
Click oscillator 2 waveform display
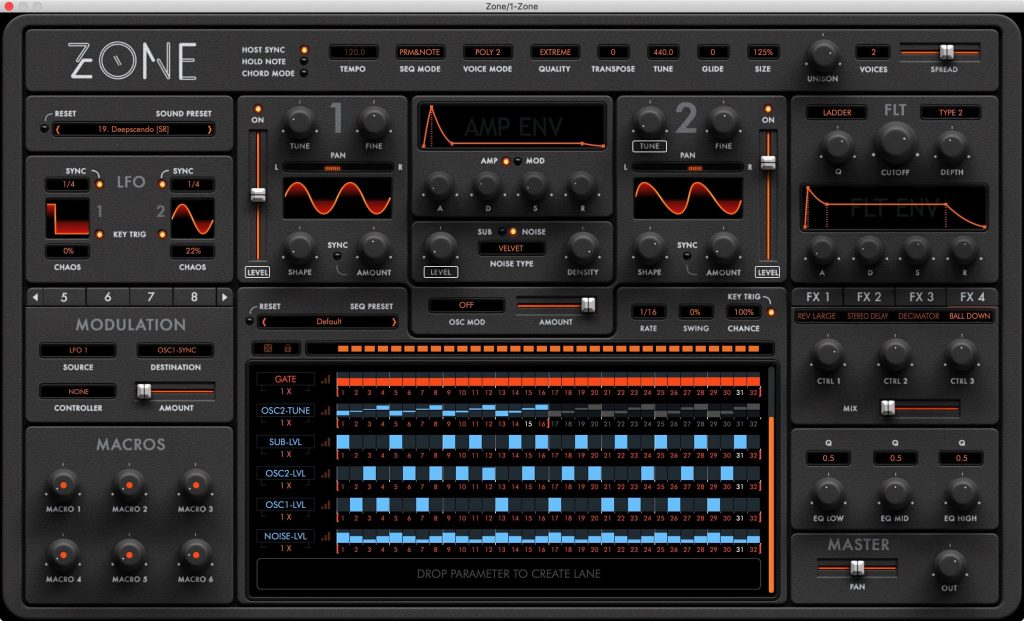688,199
